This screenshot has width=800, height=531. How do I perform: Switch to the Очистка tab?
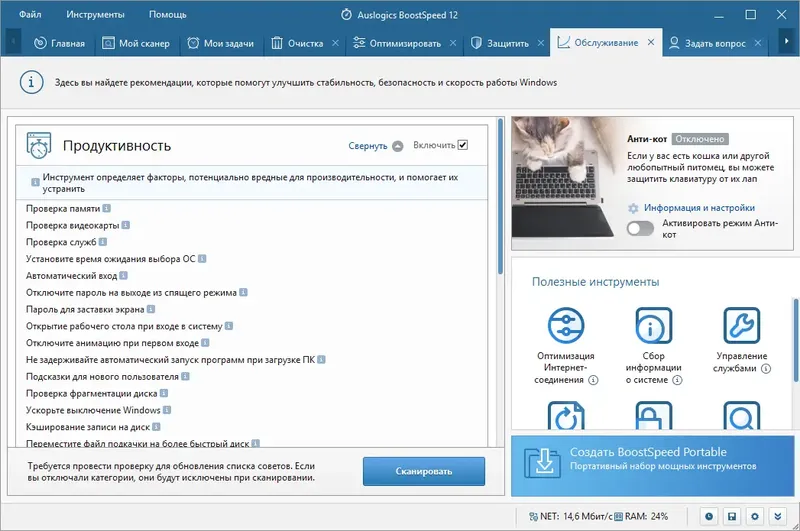point(297,43)
